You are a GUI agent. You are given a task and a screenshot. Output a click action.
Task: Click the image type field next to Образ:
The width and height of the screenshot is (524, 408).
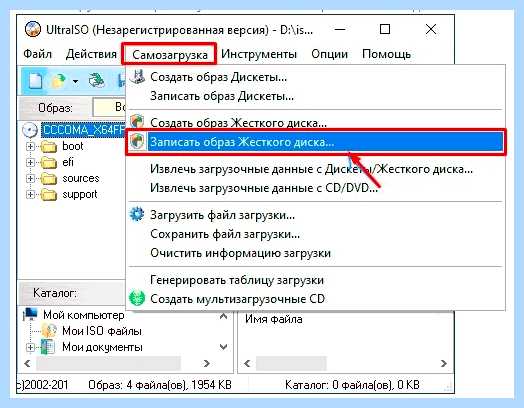pyautogui.click(x=109, y=107)
